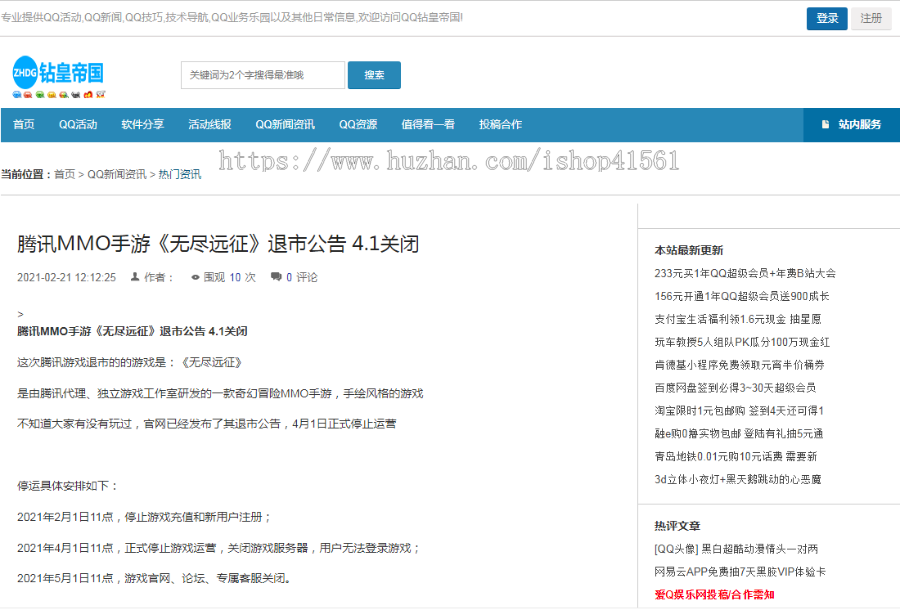Viewport: 900px width, 610px height.
Task: Open the QQ活动 navigation item
Action: tap(78, 125)
